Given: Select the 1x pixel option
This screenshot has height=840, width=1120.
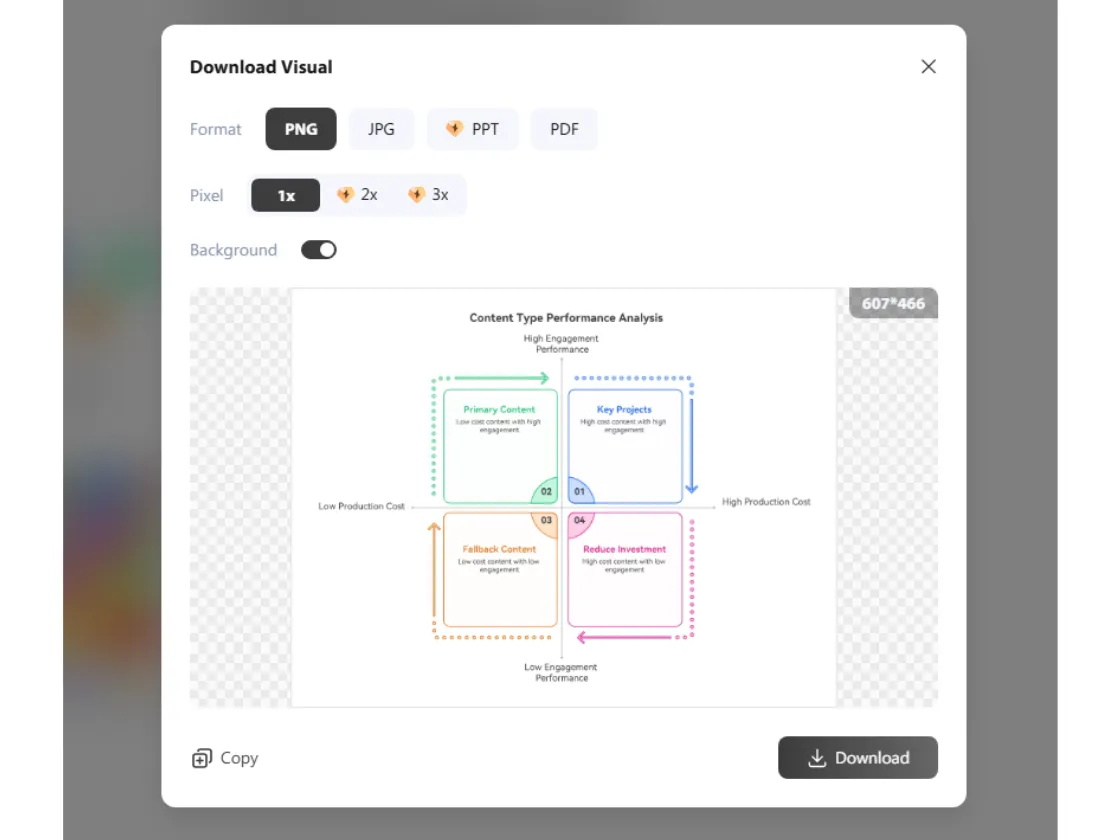Looking at the screenshot, I should click(x=286, y=195).
